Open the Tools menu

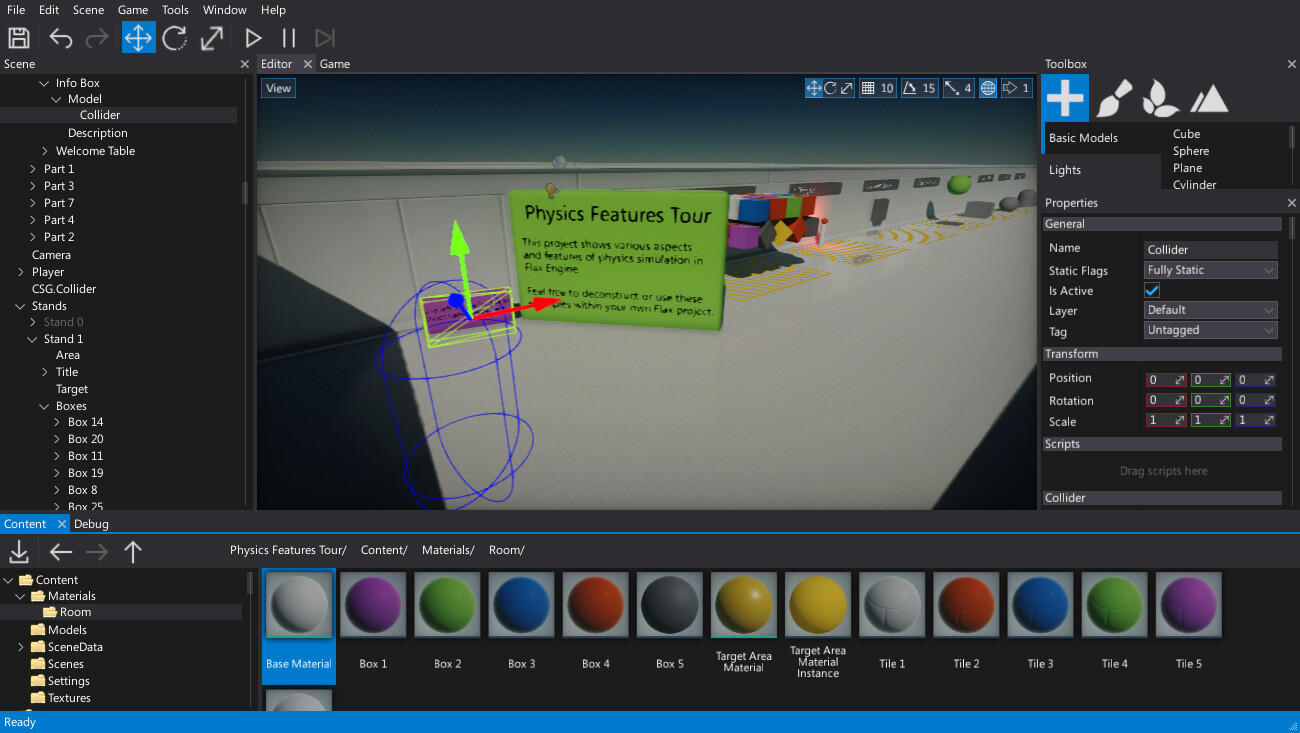175,10
